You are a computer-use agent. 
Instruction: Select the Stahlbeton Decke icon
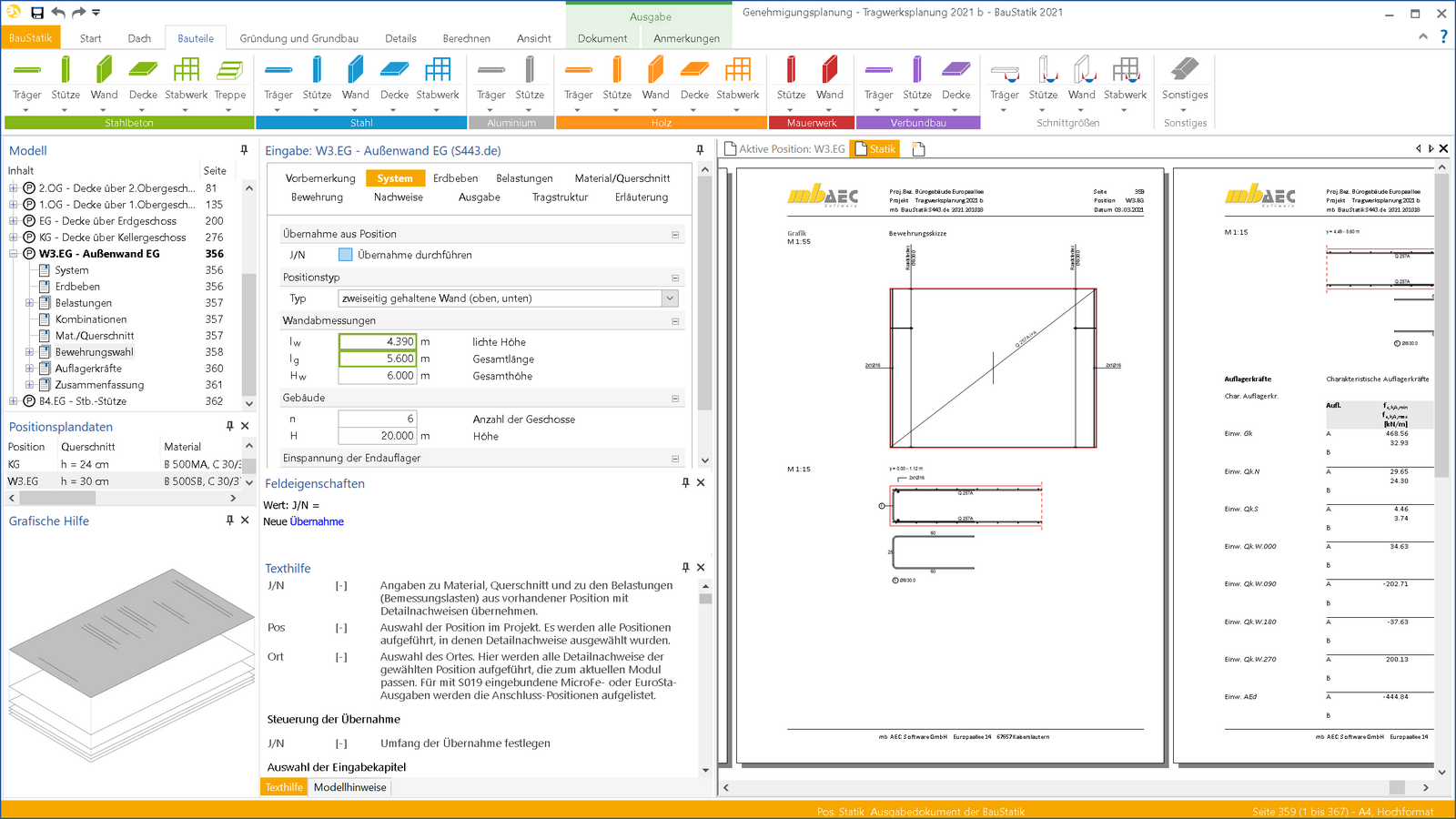(143, 71)
